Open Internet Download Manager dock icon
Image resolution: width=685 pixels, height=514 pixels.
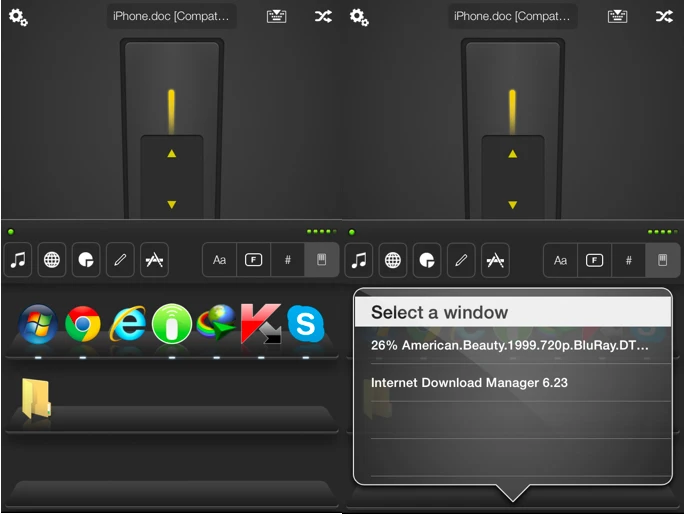click(217, 323)
